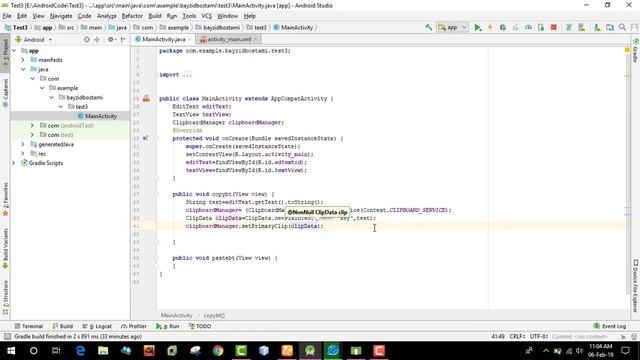Click Attach debugger to Android process icon
This screenshot has height=360, width=640.
coord(541,27)
